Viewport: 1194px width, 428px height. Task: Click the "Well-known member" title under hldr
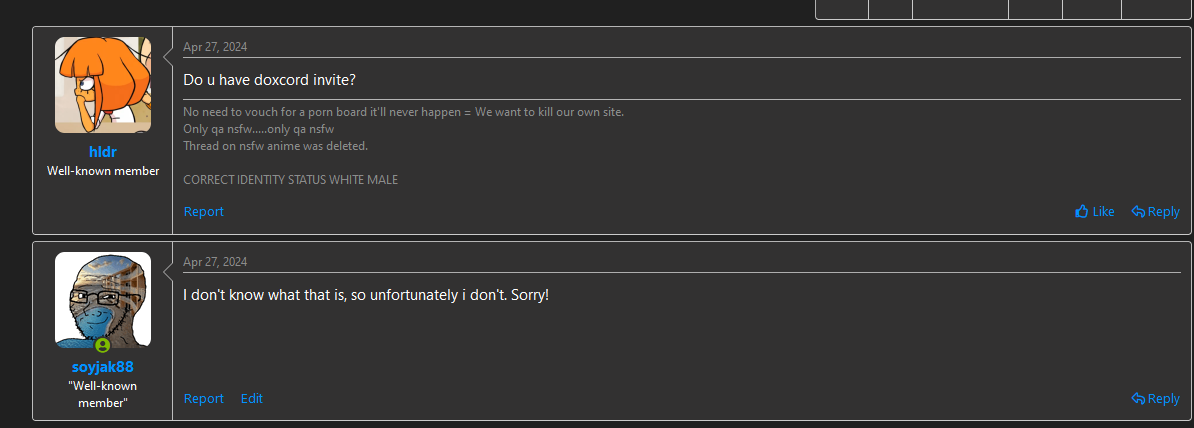click(103, 171)
